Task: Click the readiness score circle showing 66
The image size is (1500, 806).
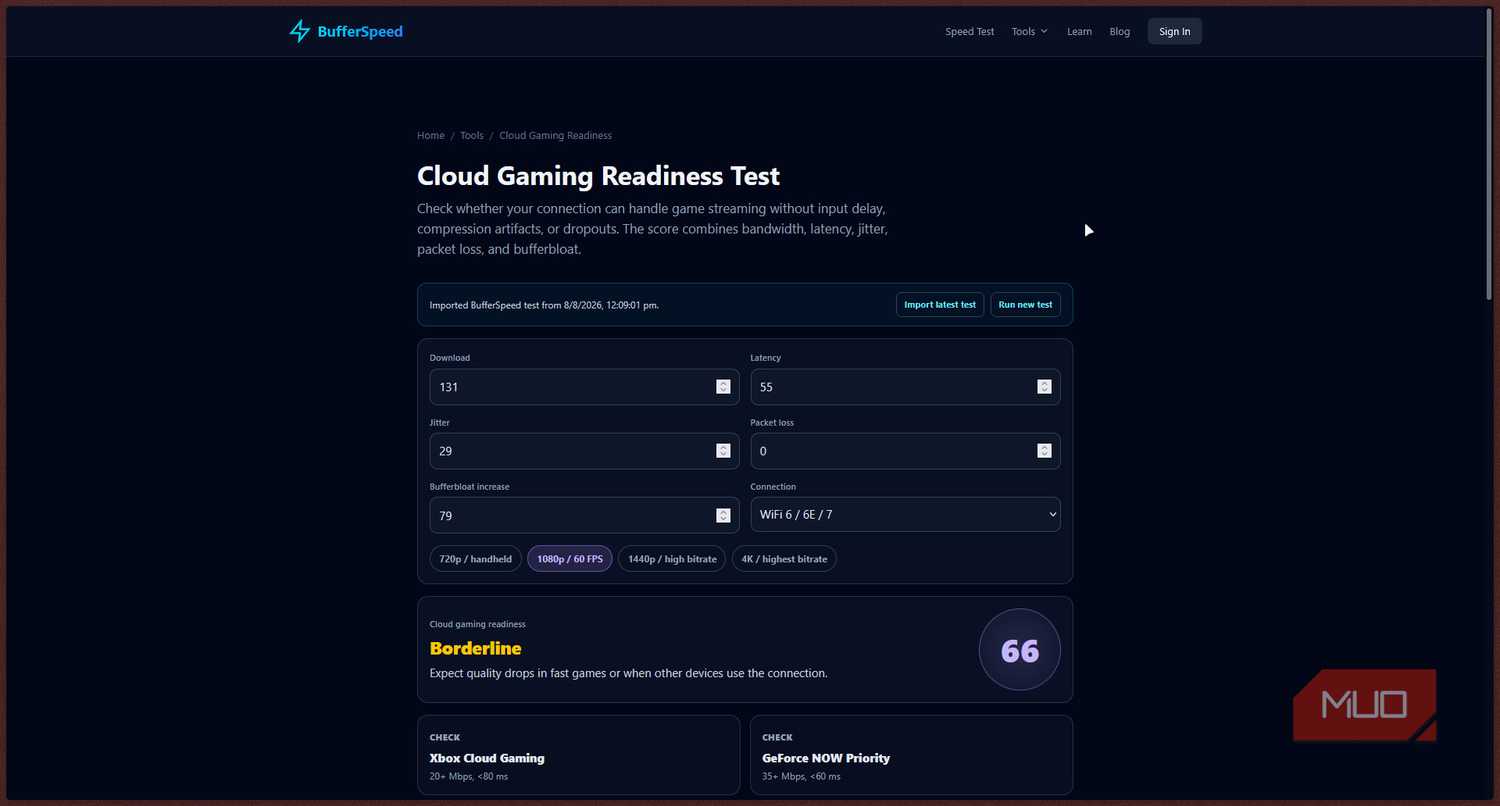Action: point(1020,650)
